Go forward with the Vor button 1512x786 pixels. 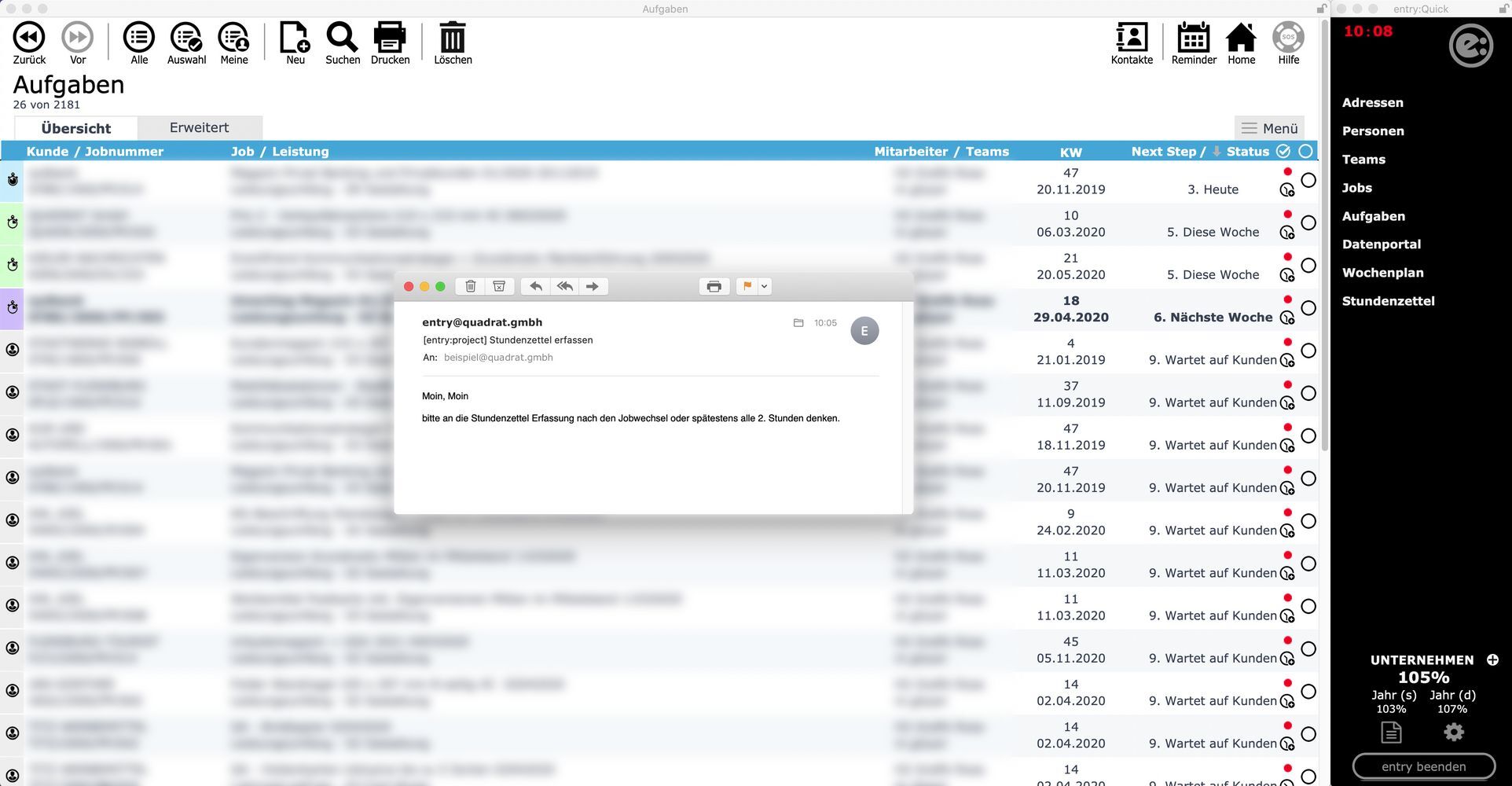[x=77, y=43]
